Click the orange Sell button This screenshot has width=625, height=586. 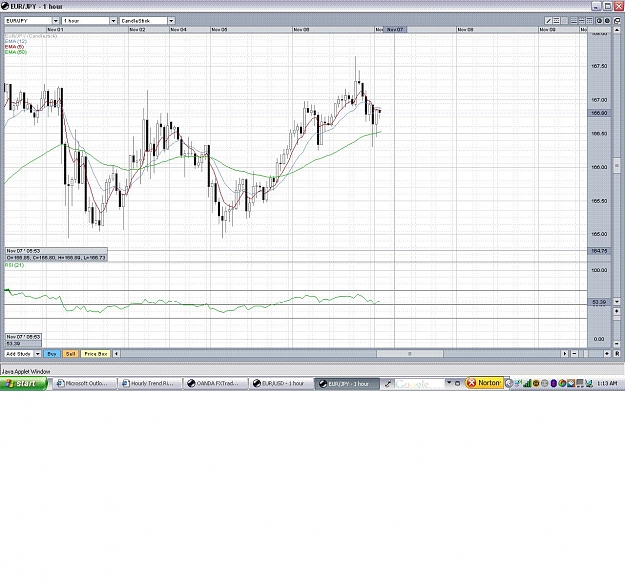pos(71,354)
